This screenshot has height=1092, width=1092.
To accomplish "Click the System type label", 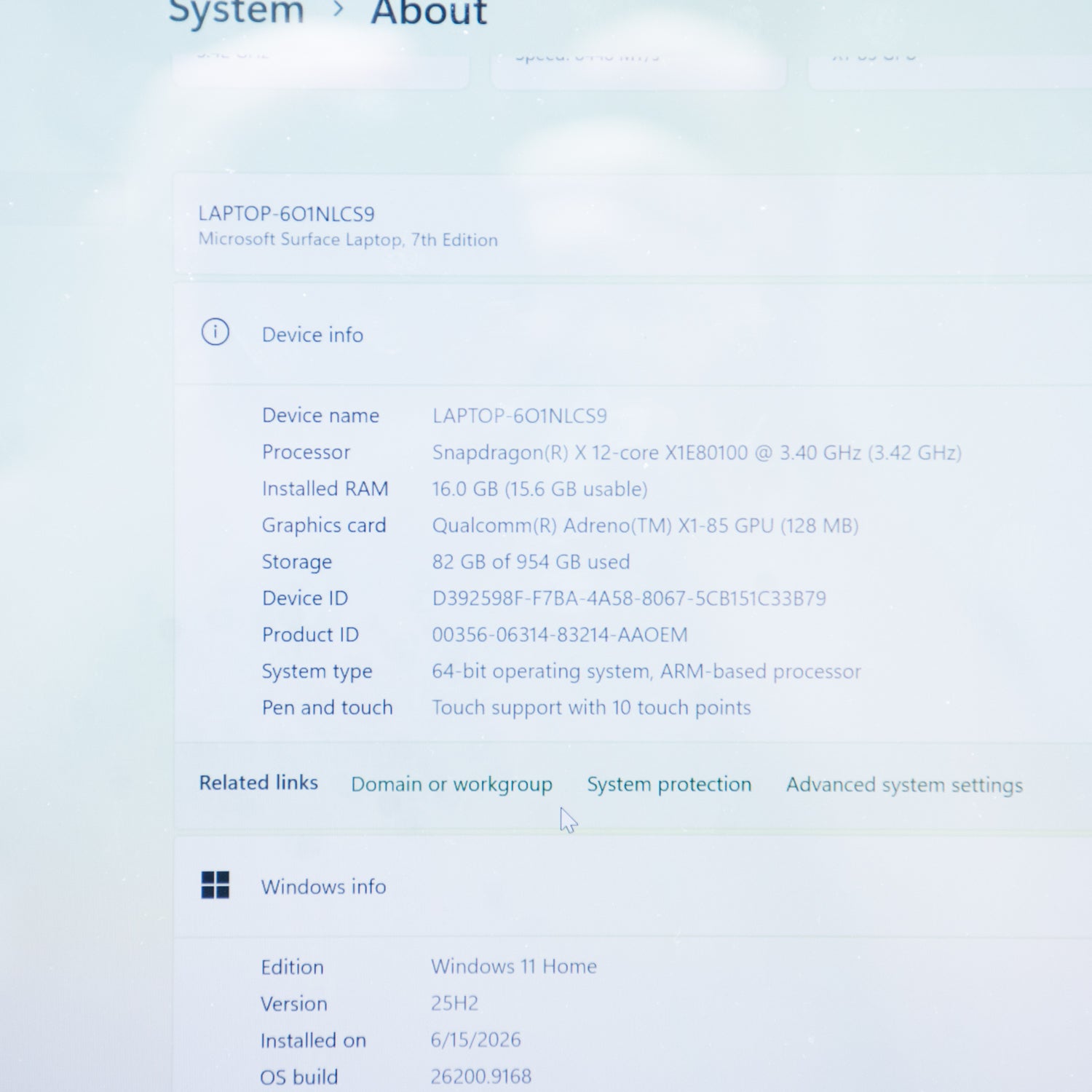I will pos(317,672).
